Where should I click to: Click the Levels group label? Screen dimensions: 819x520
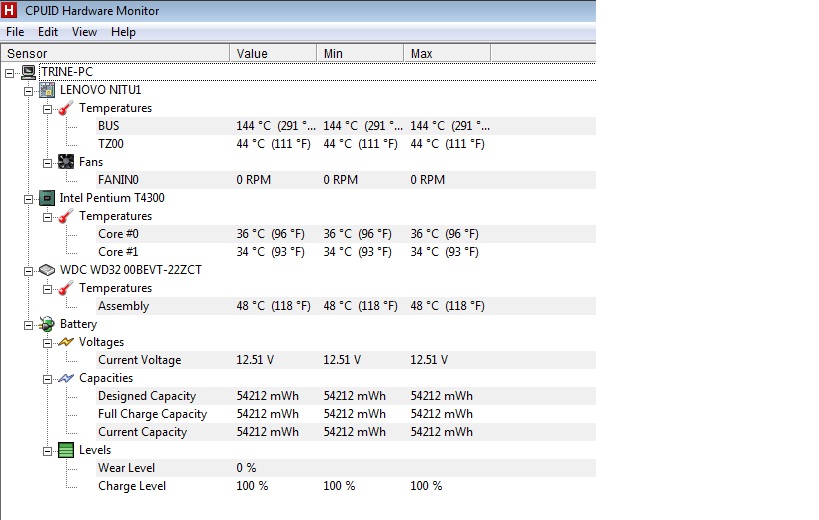(95, 450)
